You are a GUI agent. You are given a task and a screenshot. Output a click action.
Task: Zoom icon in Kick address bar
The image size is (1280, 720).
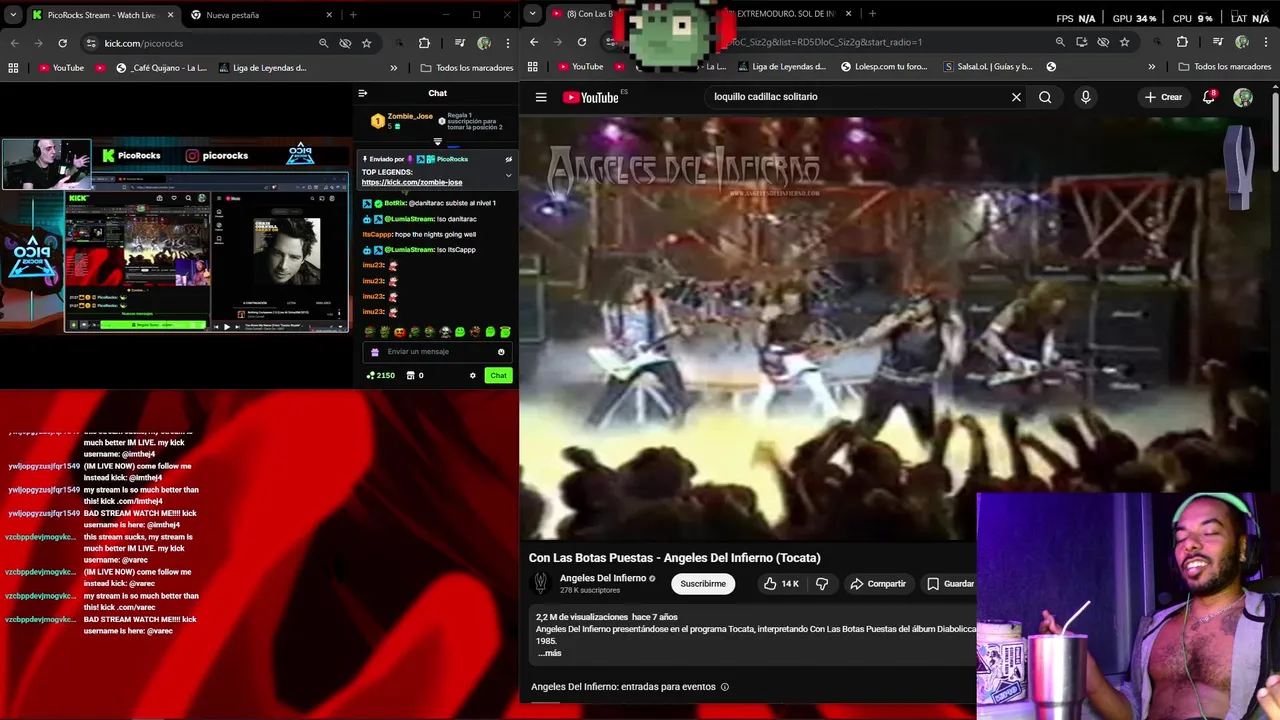(x=323, y=43)
